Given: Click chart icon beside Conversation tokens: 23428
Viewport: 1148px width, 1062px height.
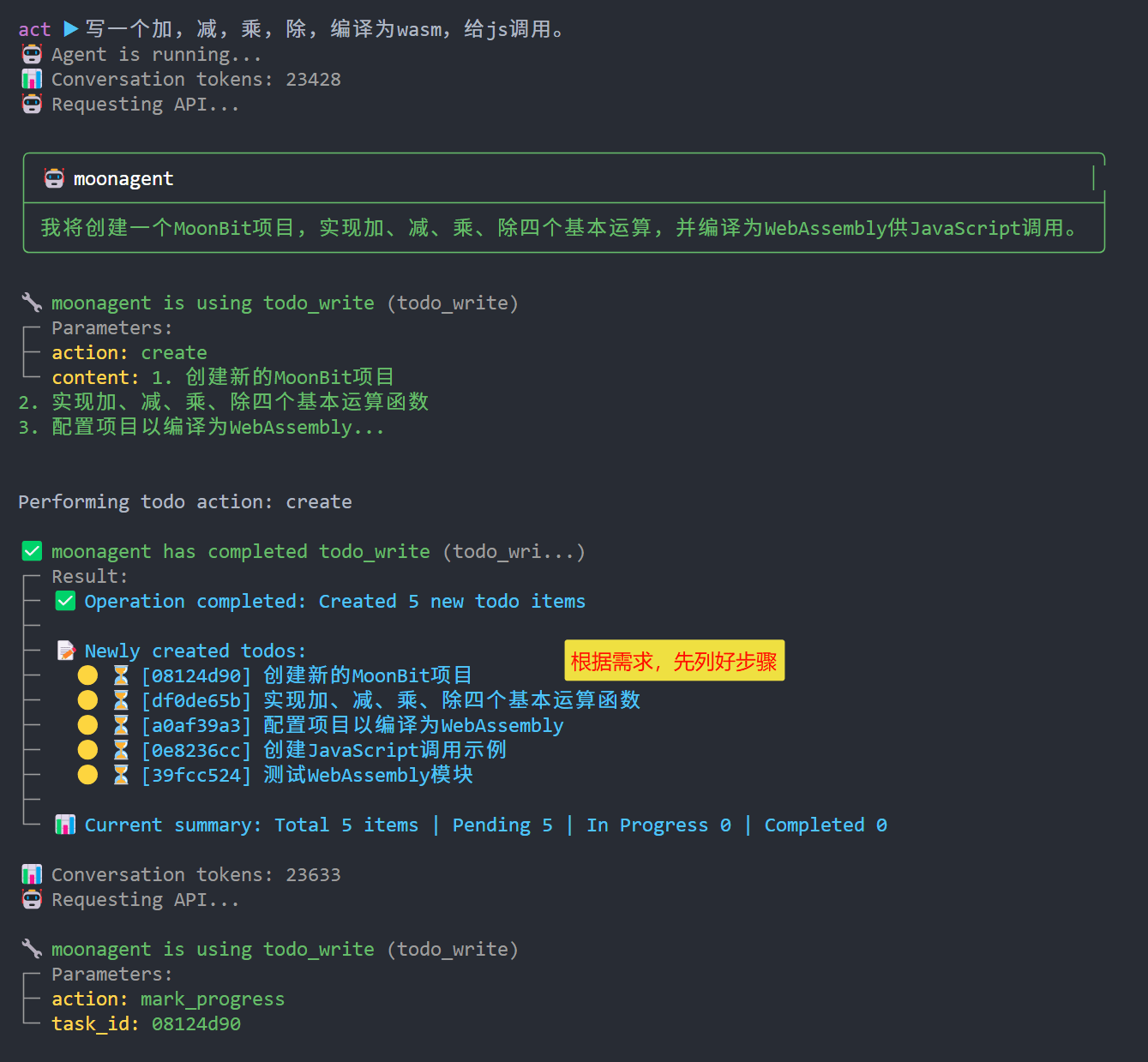Looking at the screenshot, I should (x=32, y=80).
